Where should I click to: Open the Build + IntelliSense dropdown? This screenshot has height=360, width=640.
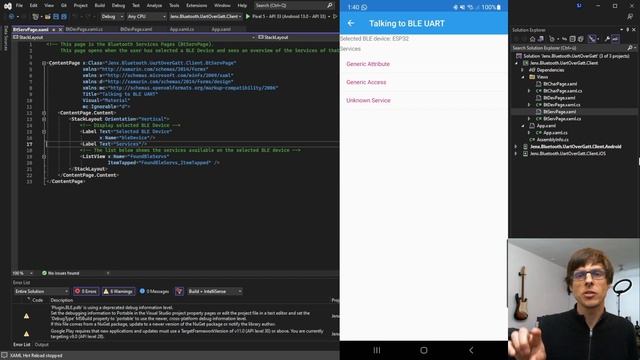tap(215, 291)
